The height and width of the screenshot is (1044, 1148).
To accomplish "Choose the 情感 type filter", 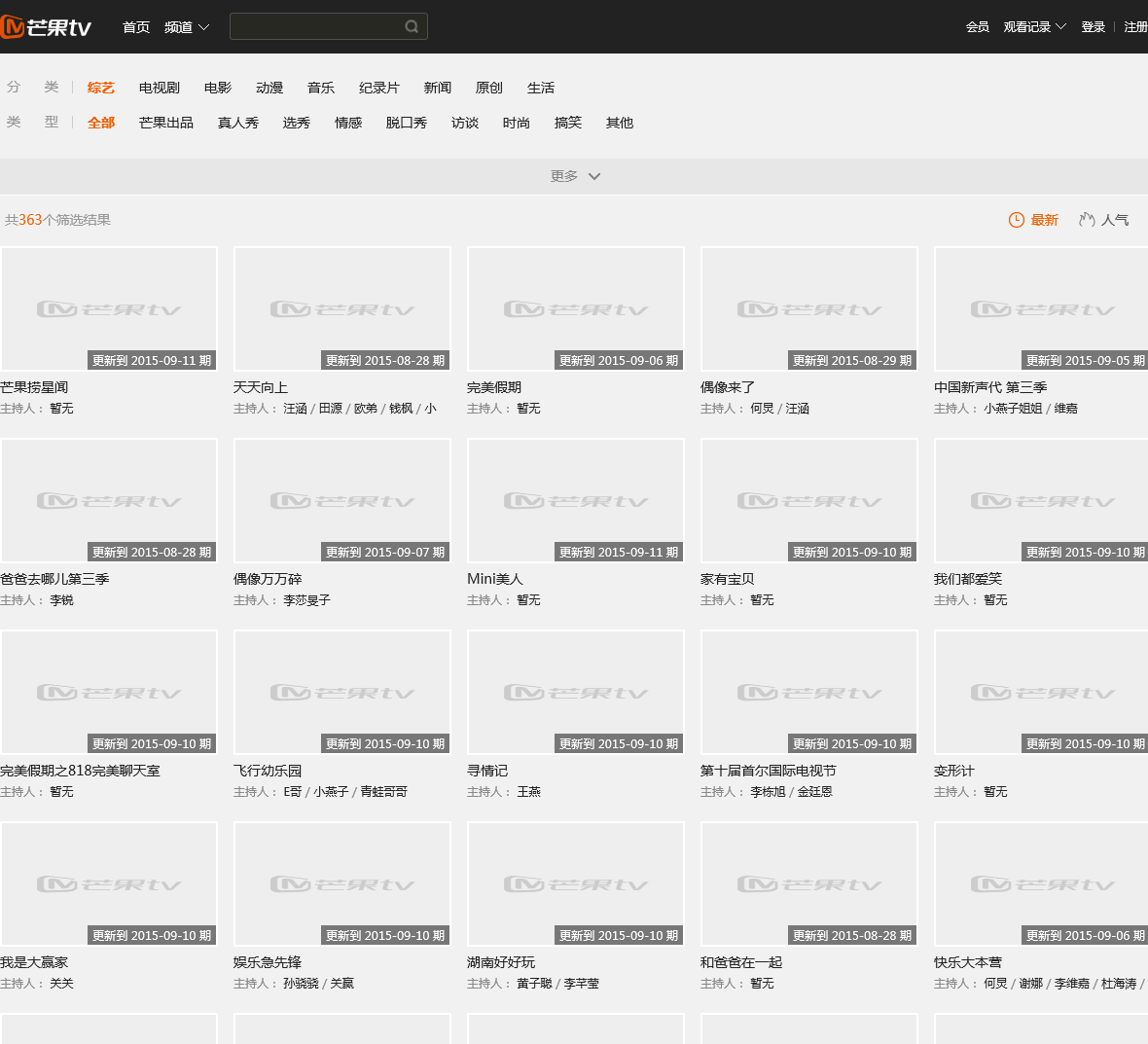I will (348, 123).
